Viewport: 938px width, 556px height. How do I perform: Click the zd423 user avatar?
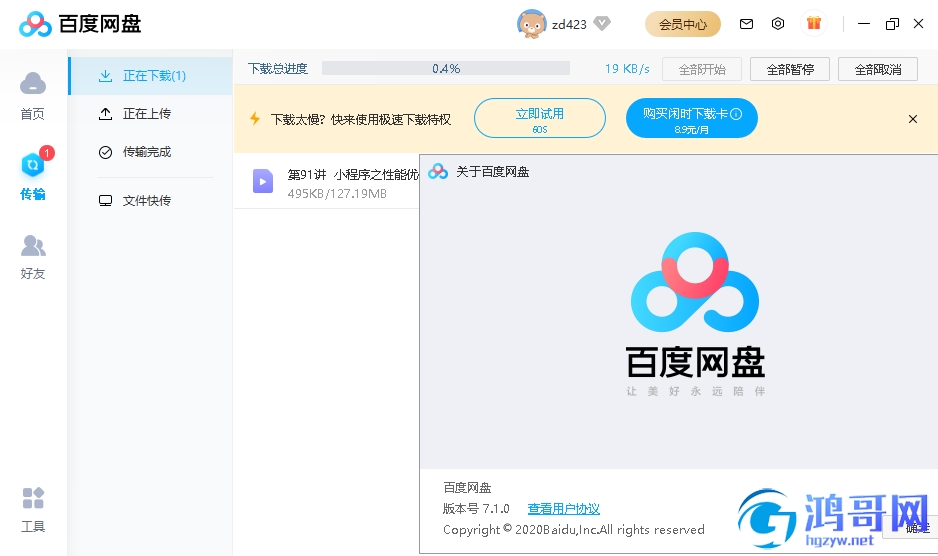click(x=531, y=24)
